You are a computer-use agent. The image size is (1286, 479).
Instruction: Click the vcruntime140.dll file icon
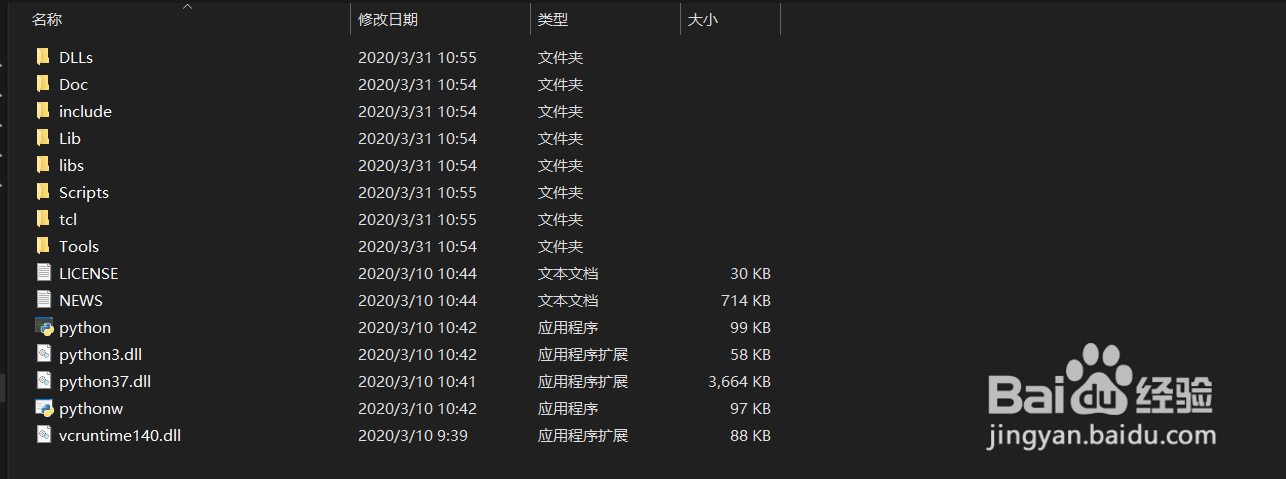(x=43, y=435)
